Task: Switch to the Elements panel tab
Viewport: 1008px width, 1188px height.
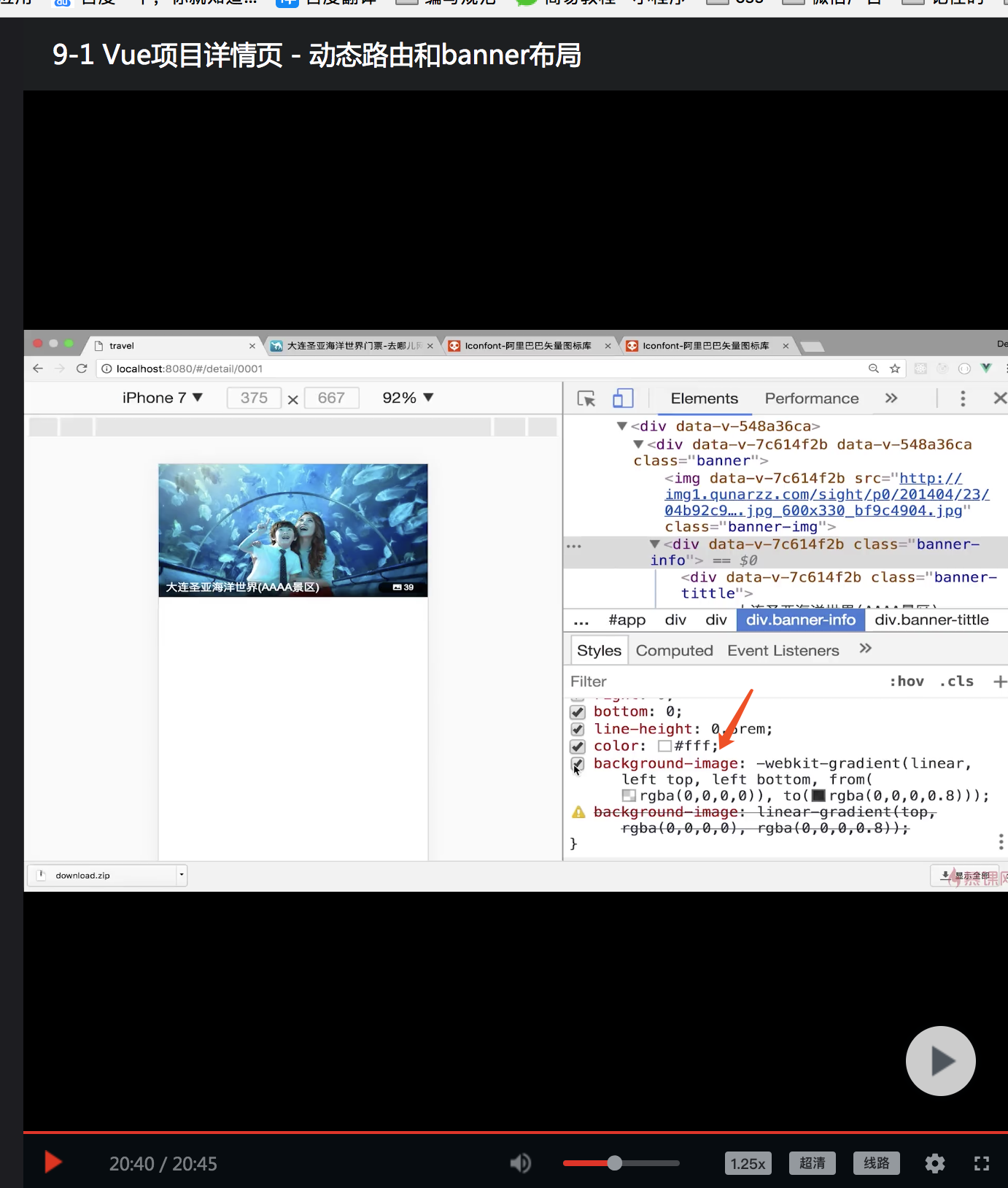Action: (704, 398)
